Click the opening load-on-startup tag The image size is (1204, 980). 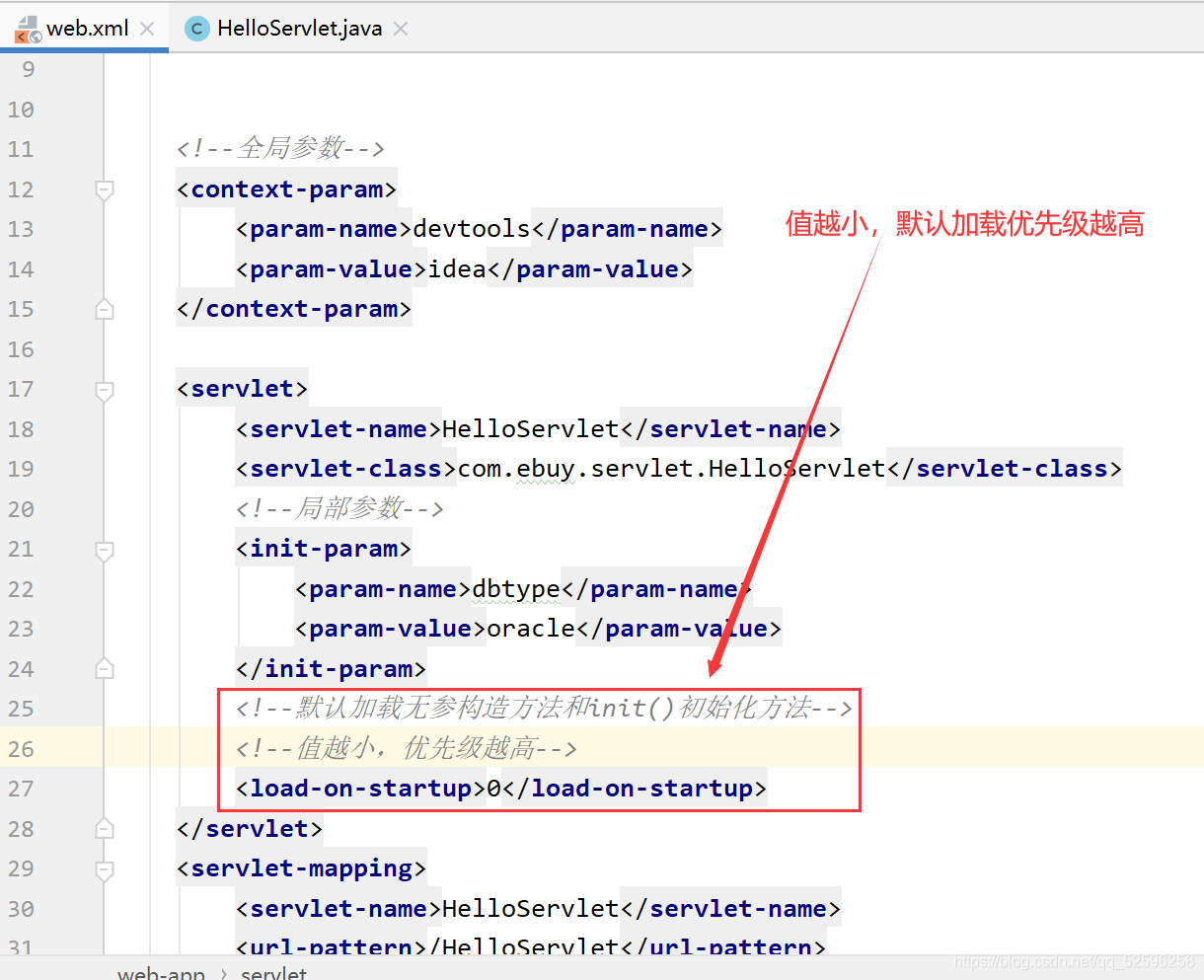[x=361, y=789]
